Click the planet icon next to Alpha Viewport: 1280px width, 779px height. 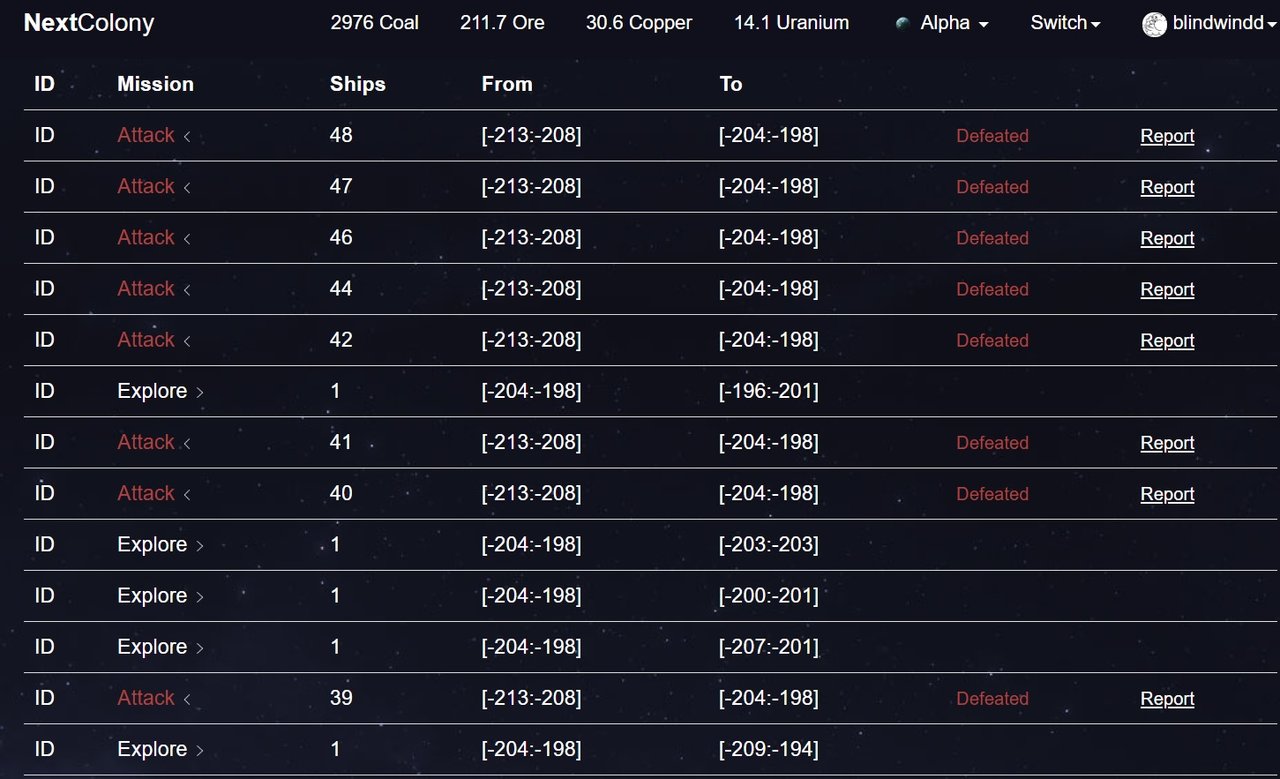point(903,23)
